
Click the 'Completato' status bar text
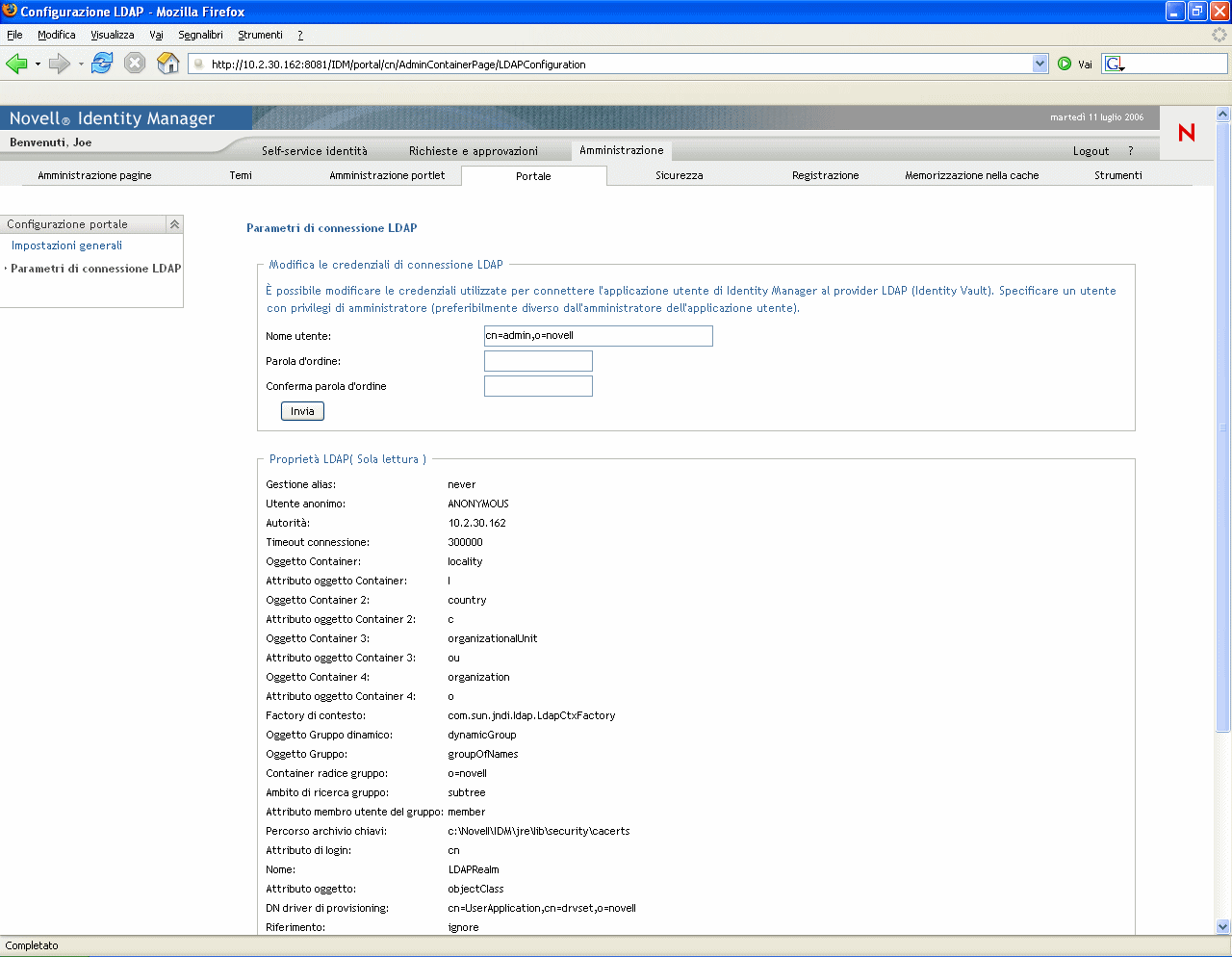click(32, 945)
